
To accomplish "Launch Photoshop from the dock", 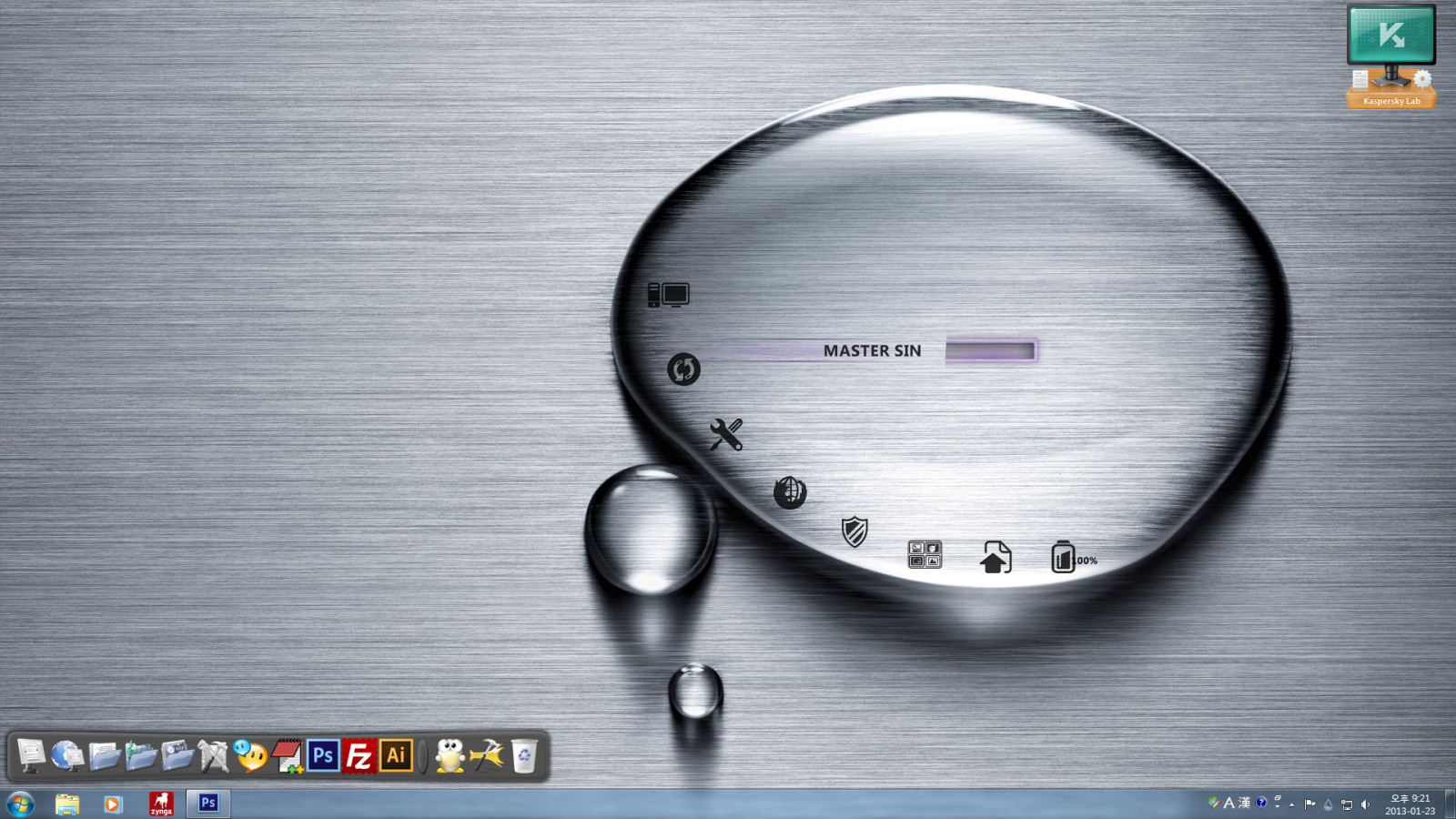I will [x=323, y=755].
